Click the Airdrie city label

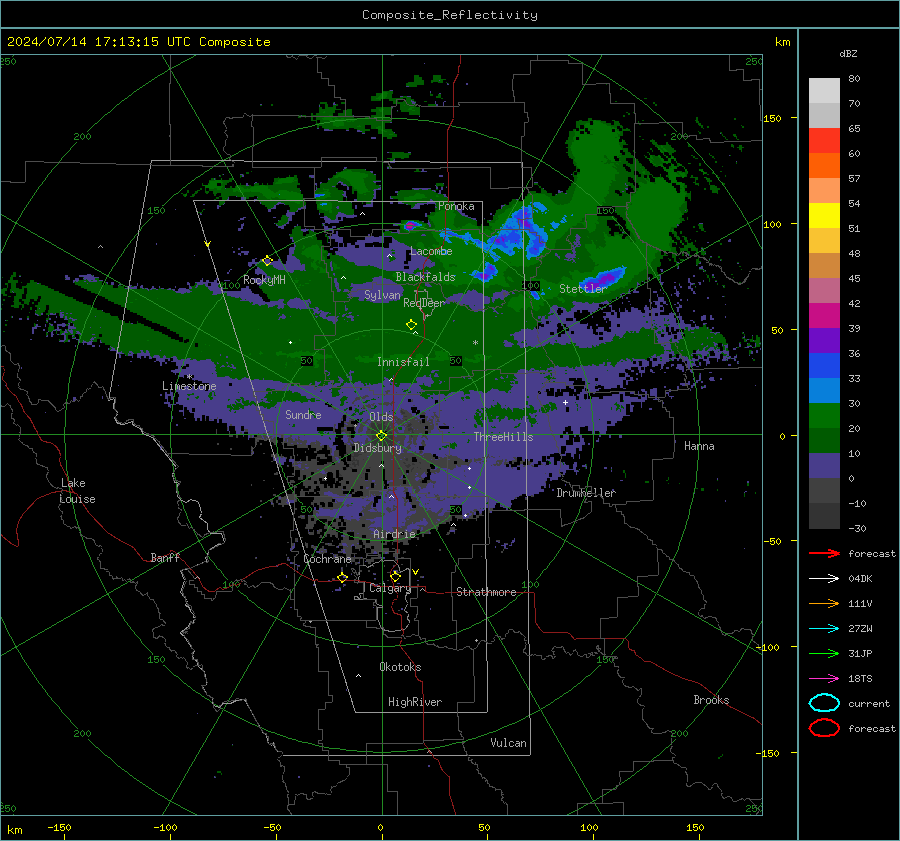(x=394, y=534)
